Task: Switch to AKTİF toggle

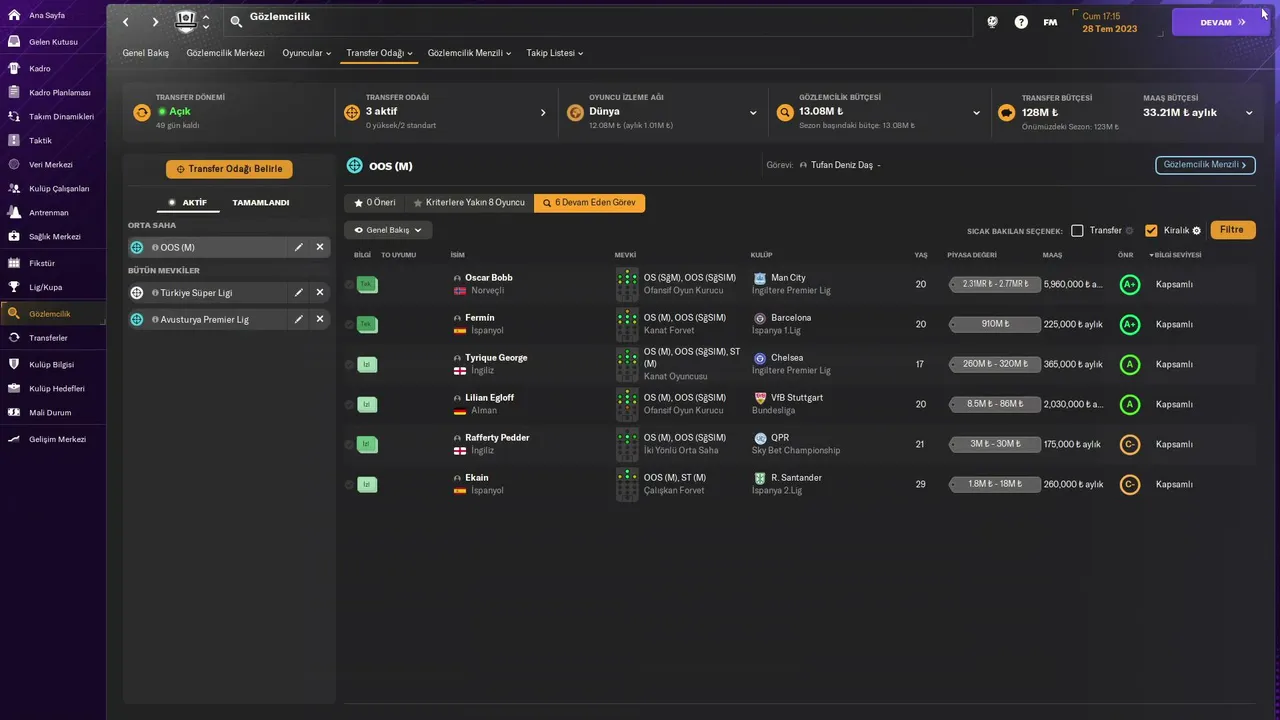Action: tap(187, 202)
